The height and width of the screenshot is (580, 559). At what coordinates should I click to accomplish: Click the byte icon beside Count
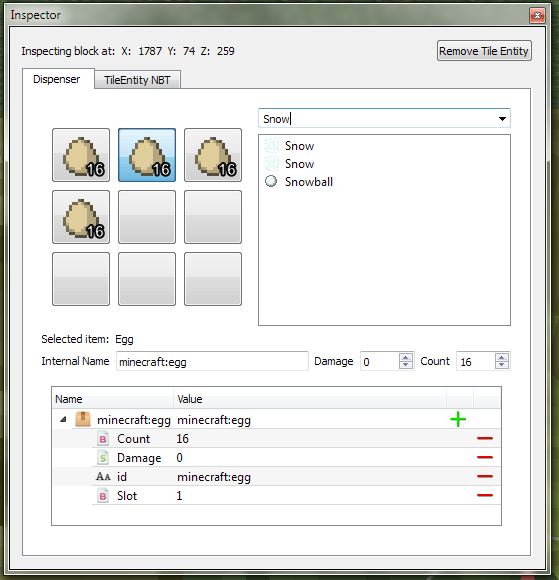[x=103, y=439]
